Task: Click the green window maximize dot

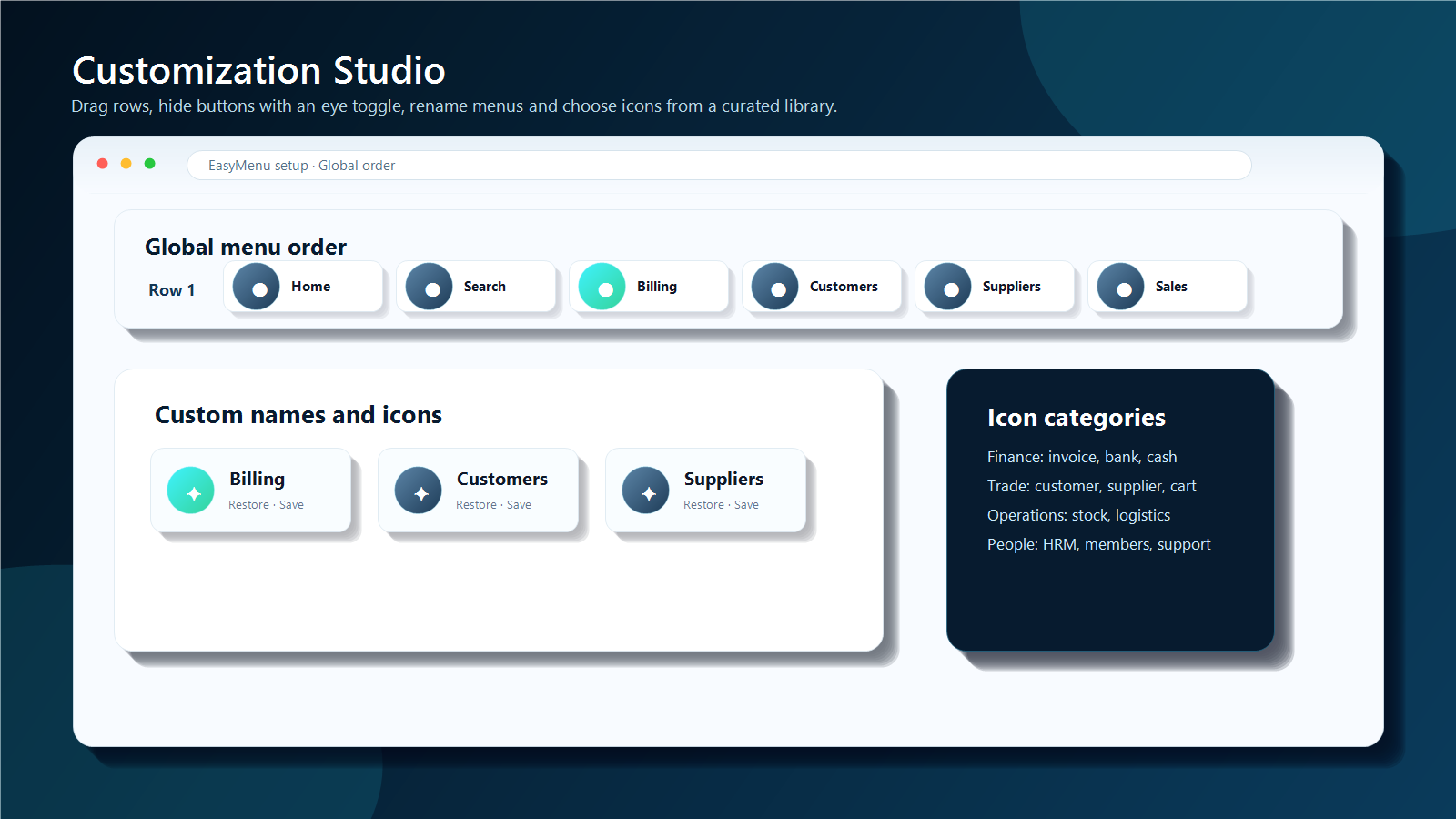Action: [x=150, y=164]
